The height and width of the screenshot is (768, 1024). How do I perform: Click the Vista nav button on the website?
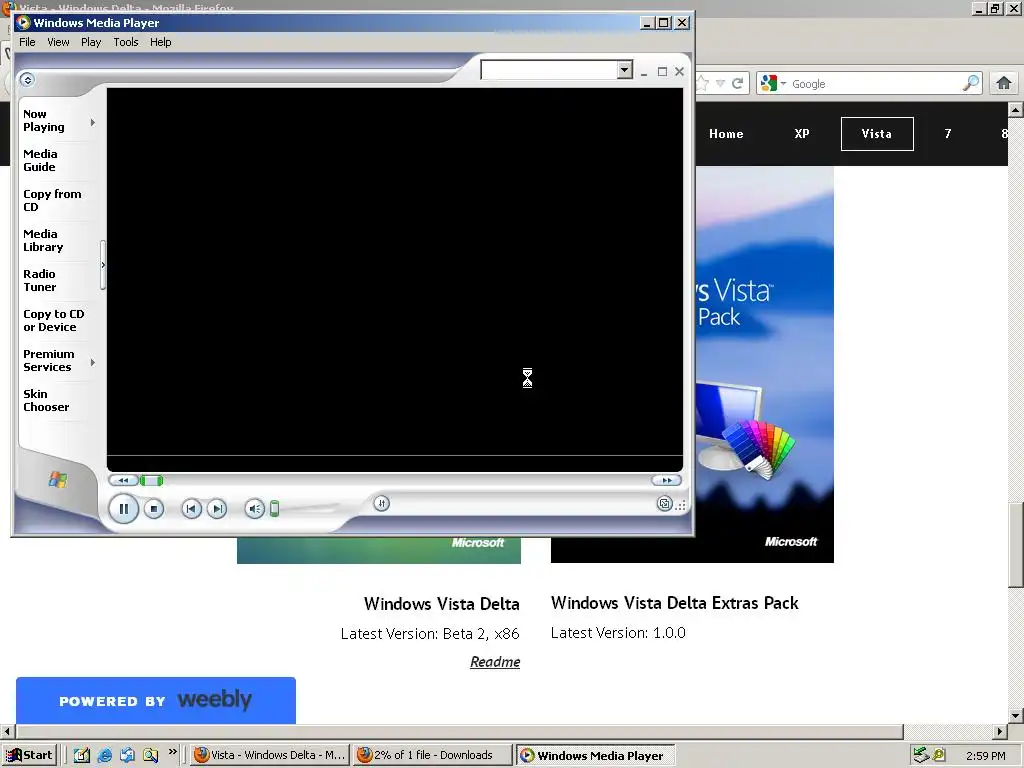(x=877, y=134)
